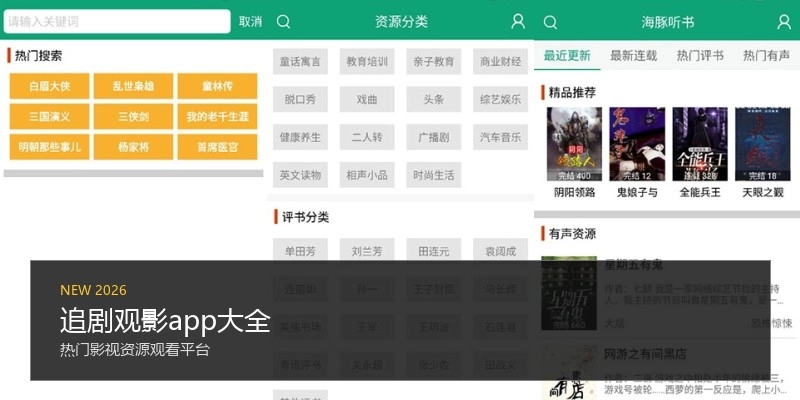The image size is (800, 400).
Task: Focus the 请输入关键词 search field
Action: coord(117,21)
